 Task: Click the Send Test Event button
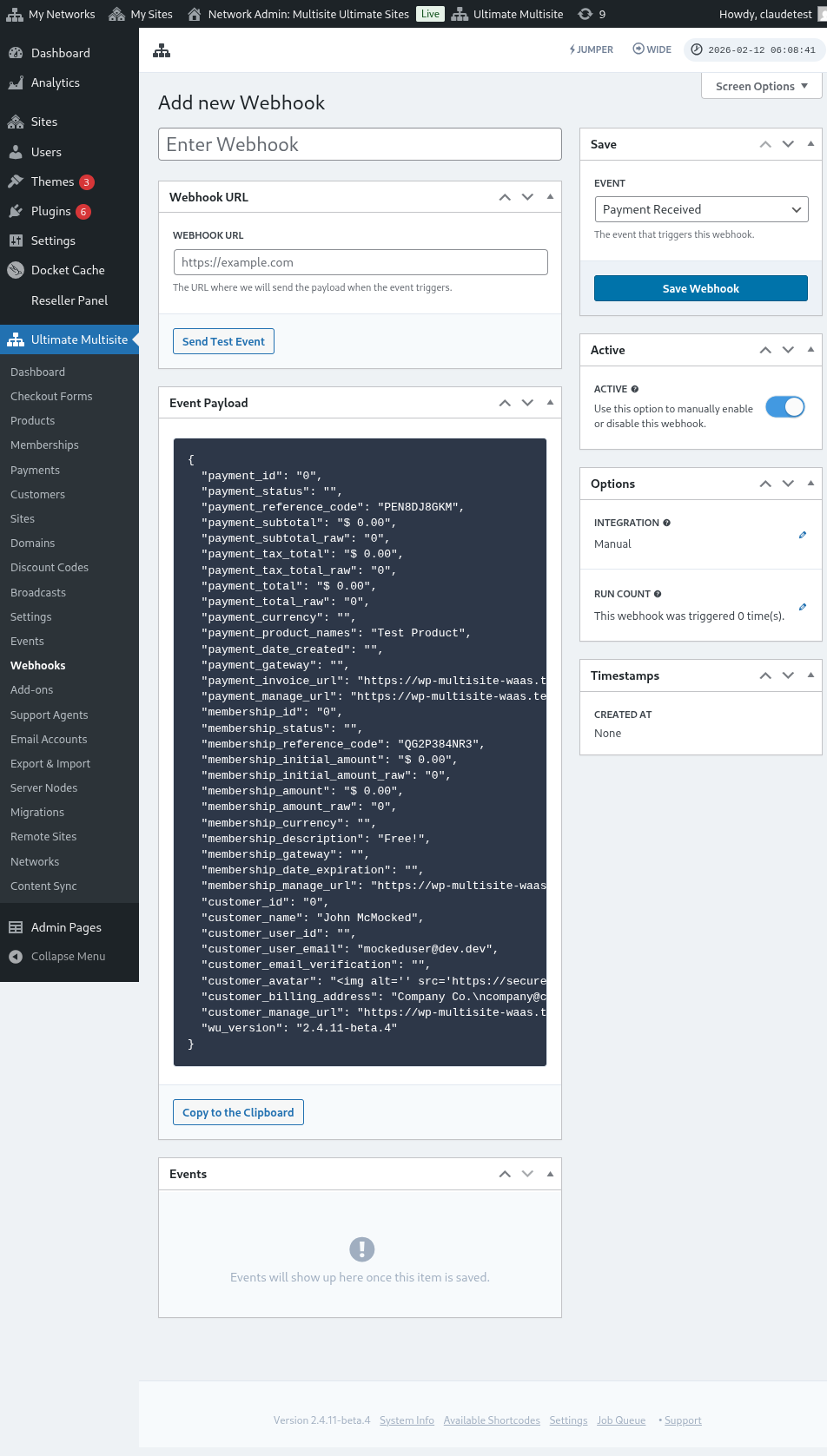tap(223, 341)
